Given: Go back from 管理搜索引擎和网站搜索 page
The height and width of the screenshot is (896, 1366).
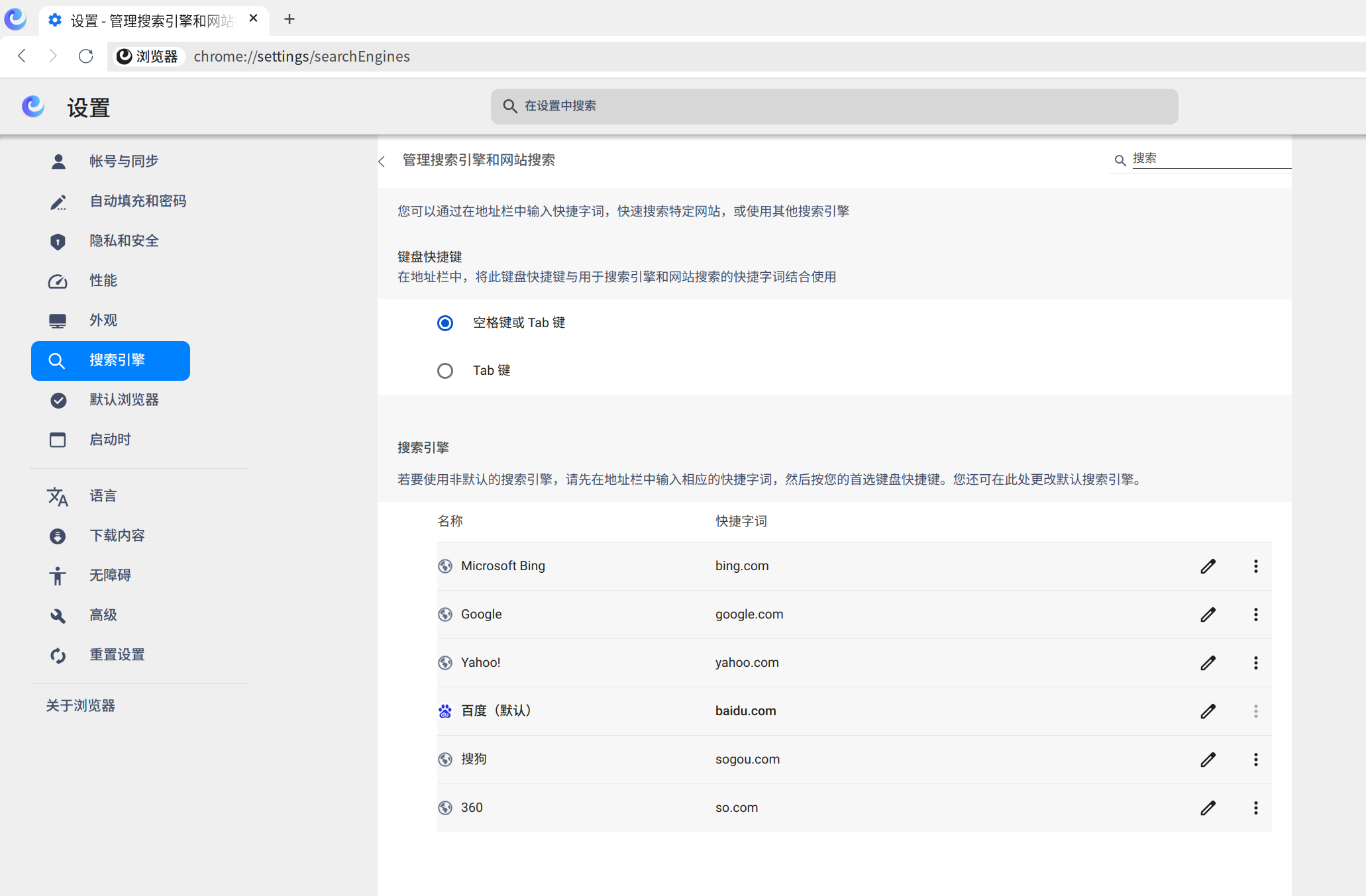Looking at the screenshot, I should tap(382, 161).
